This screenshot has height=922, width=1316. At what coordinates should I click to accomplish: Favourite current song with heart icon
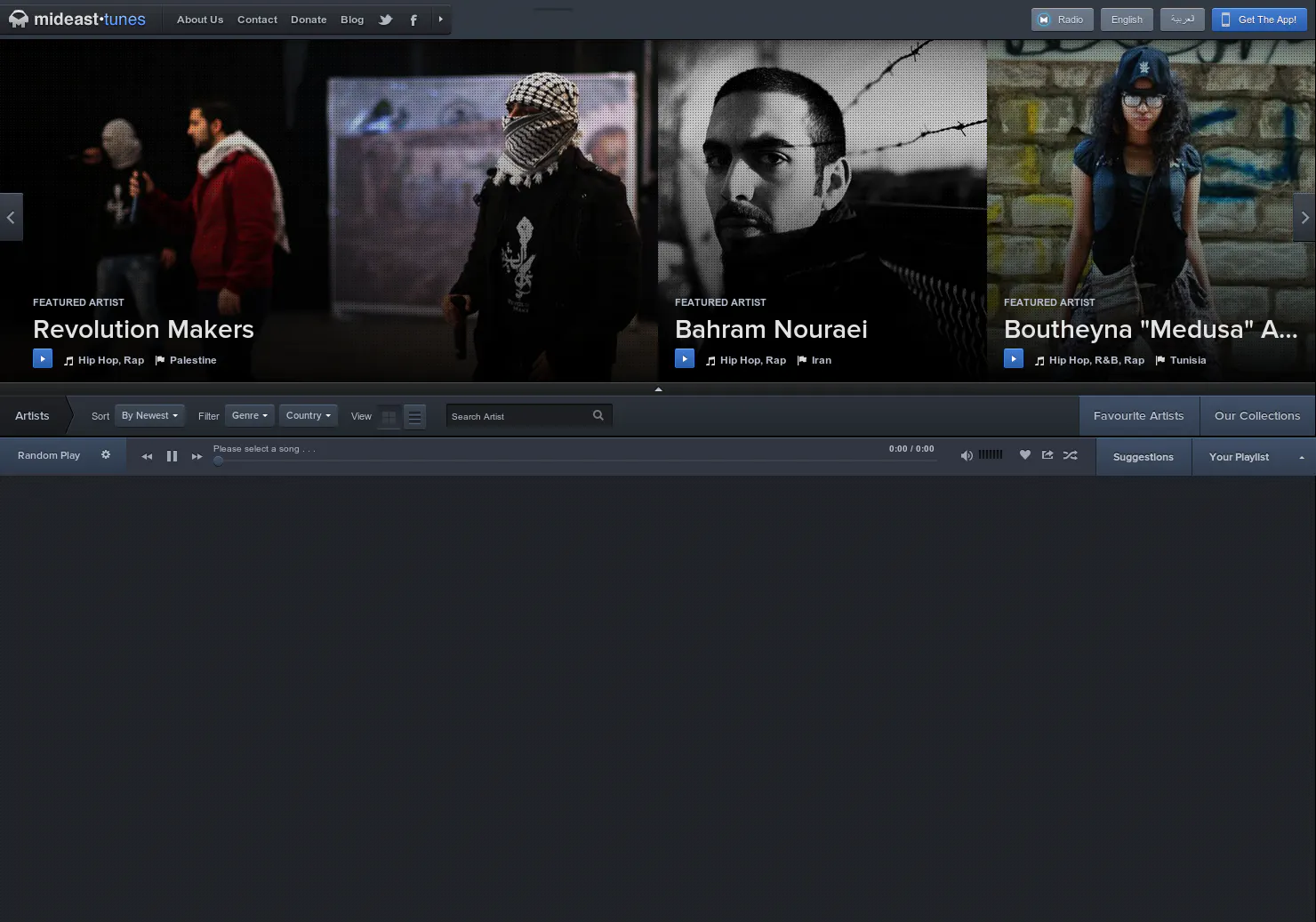point(1025,454)
